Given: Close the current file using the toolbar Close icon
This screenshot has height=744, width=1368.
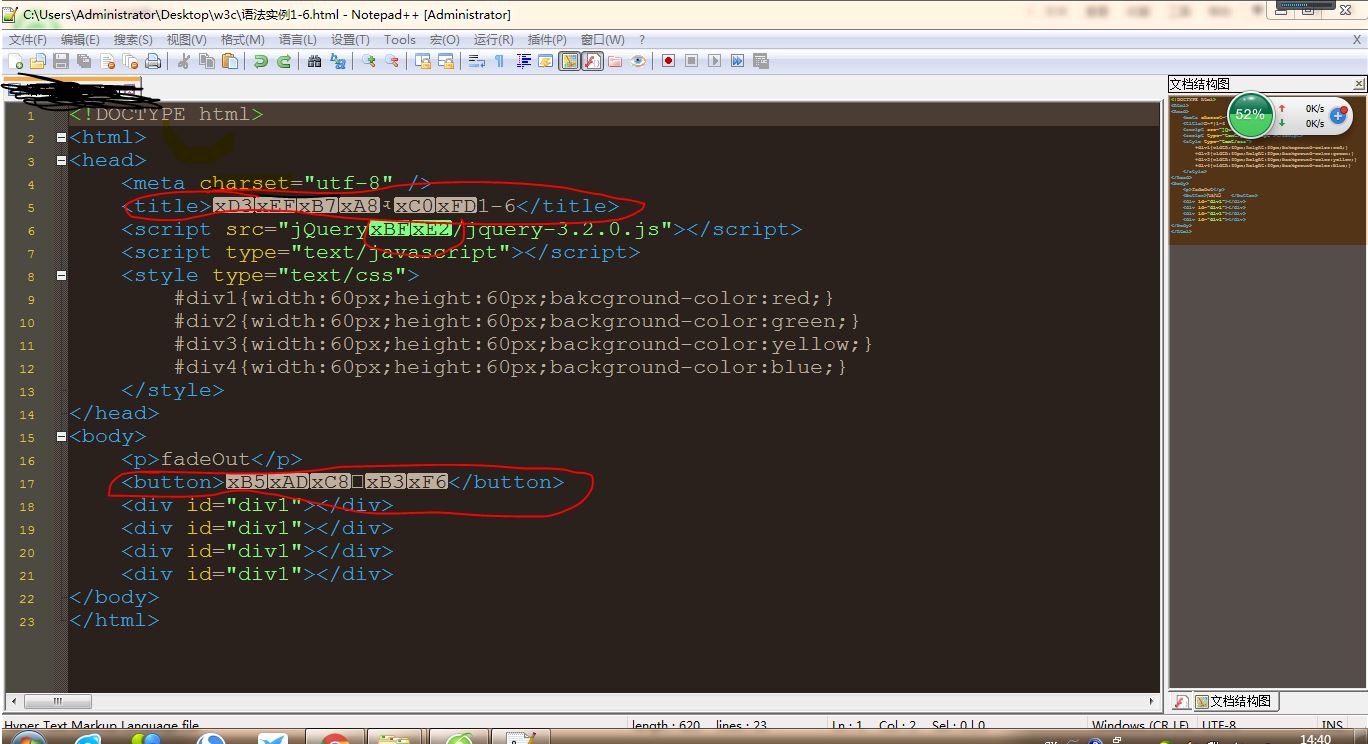Looking at the screenshot, I should 107,61.
